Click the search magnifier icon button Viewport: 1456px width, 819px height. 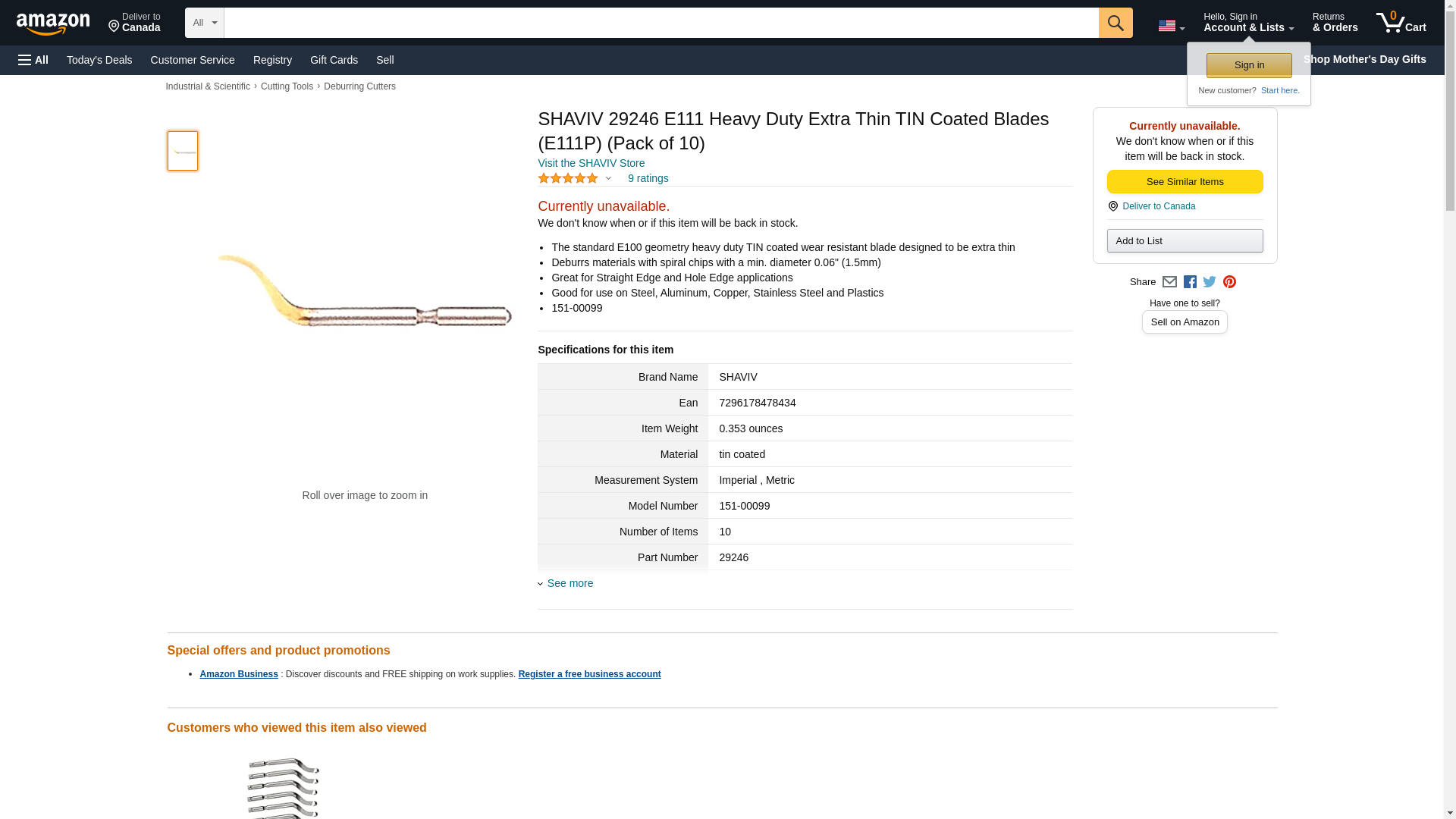pyautogui.click(x=1115, y=23)
